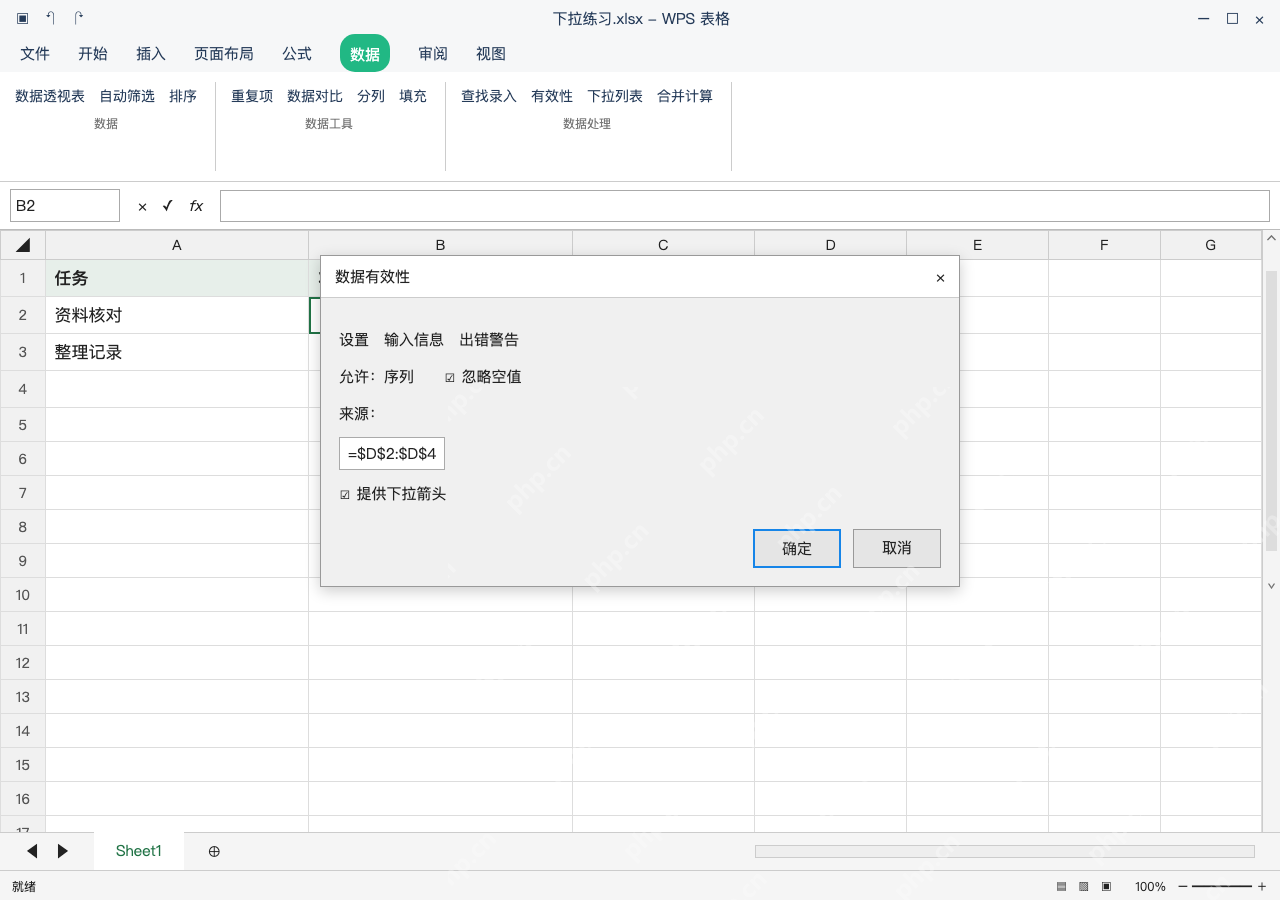Screen dimensions: 1280x900
Task: Click the vertical scrollbar down arrow
Action: (1272, 586)
